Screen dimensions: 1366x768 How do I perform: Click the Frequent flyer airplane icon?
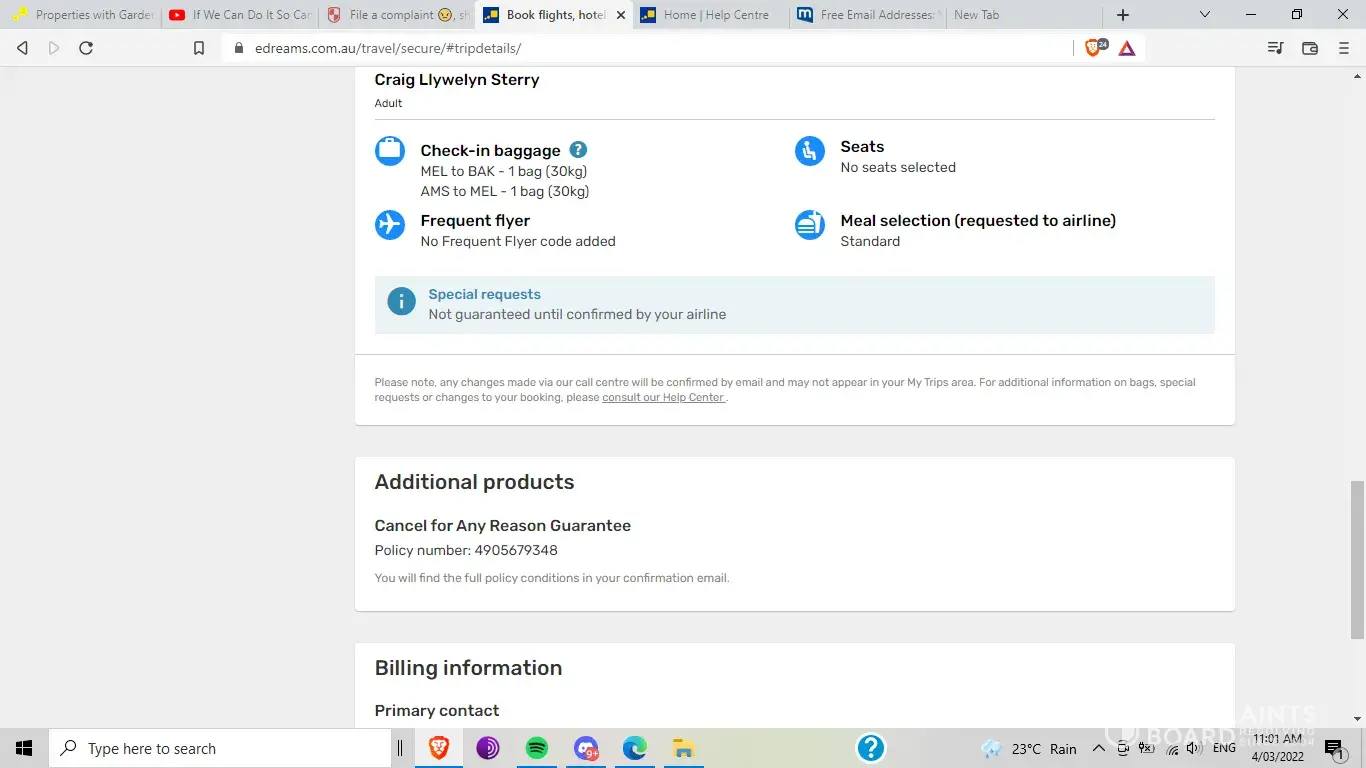pos(389,225)
